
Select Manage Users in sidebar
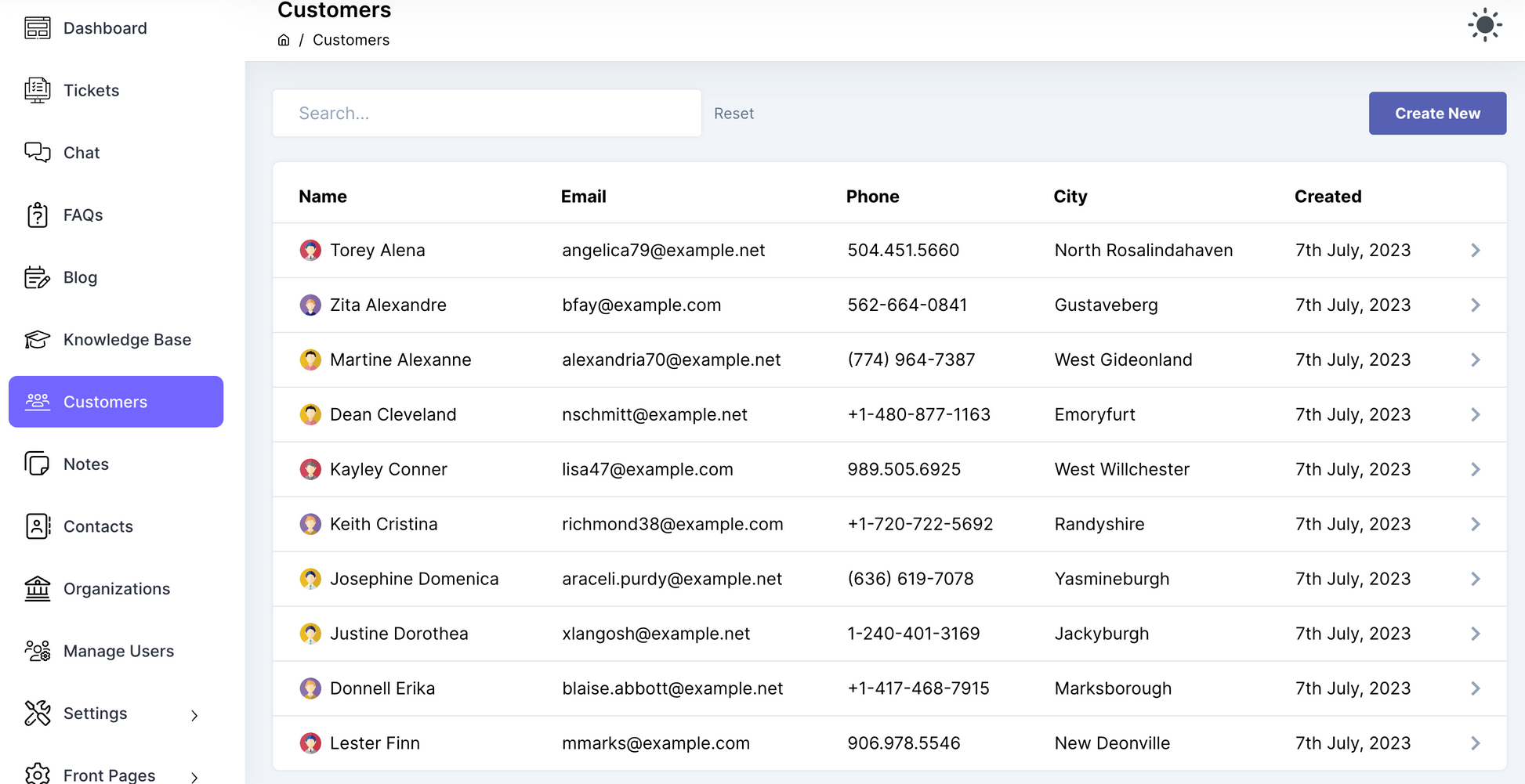click(118, 651)
